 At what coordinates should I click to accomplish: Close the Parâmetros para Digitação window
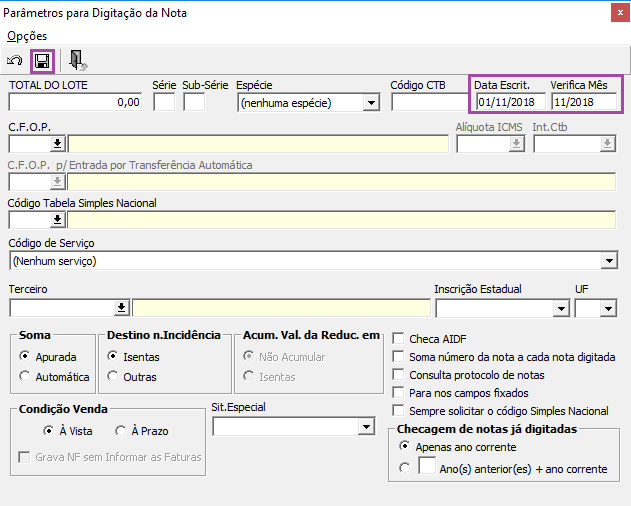click(x=612, y=13)
